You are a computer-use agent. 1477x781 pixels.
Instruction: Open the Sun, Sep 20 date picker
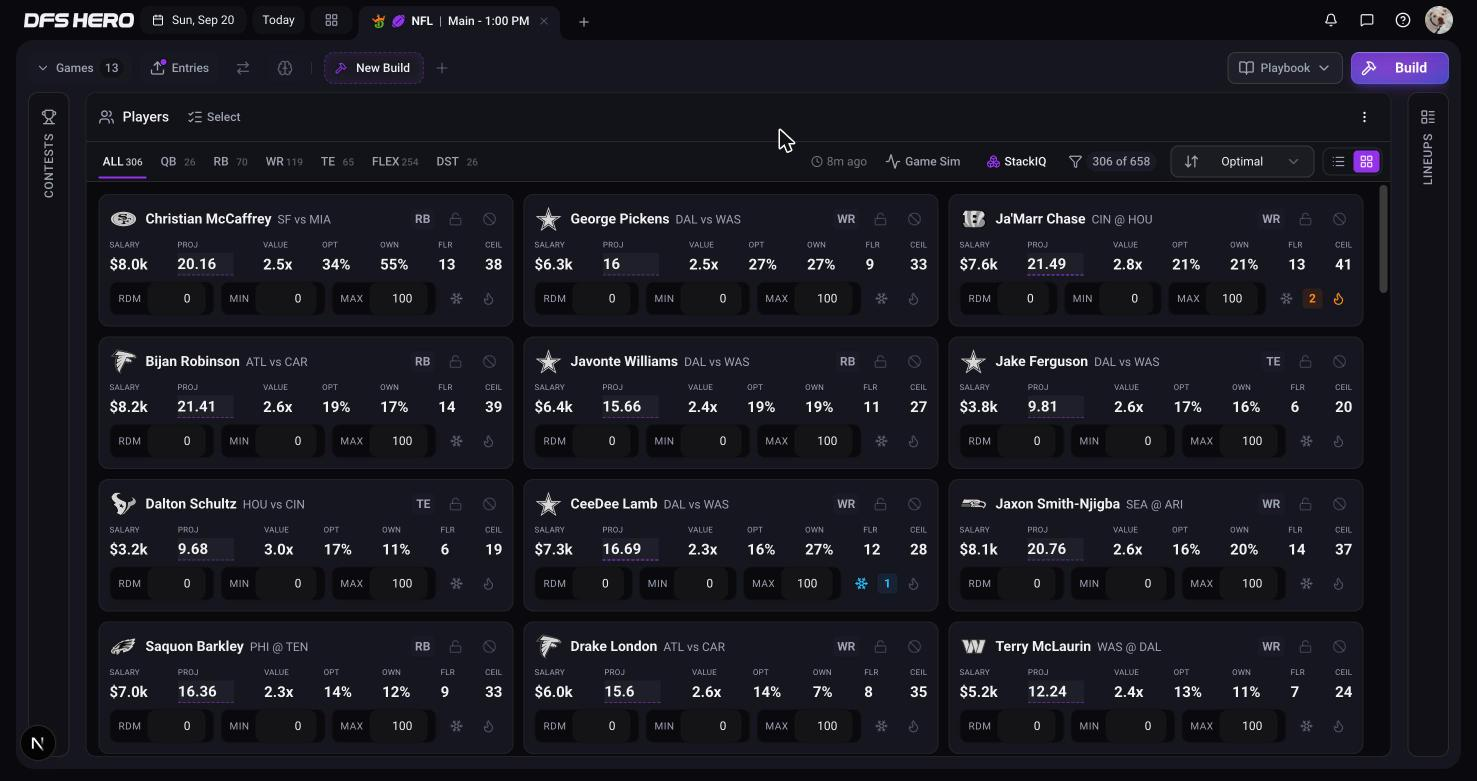click(x=194, y=20)
